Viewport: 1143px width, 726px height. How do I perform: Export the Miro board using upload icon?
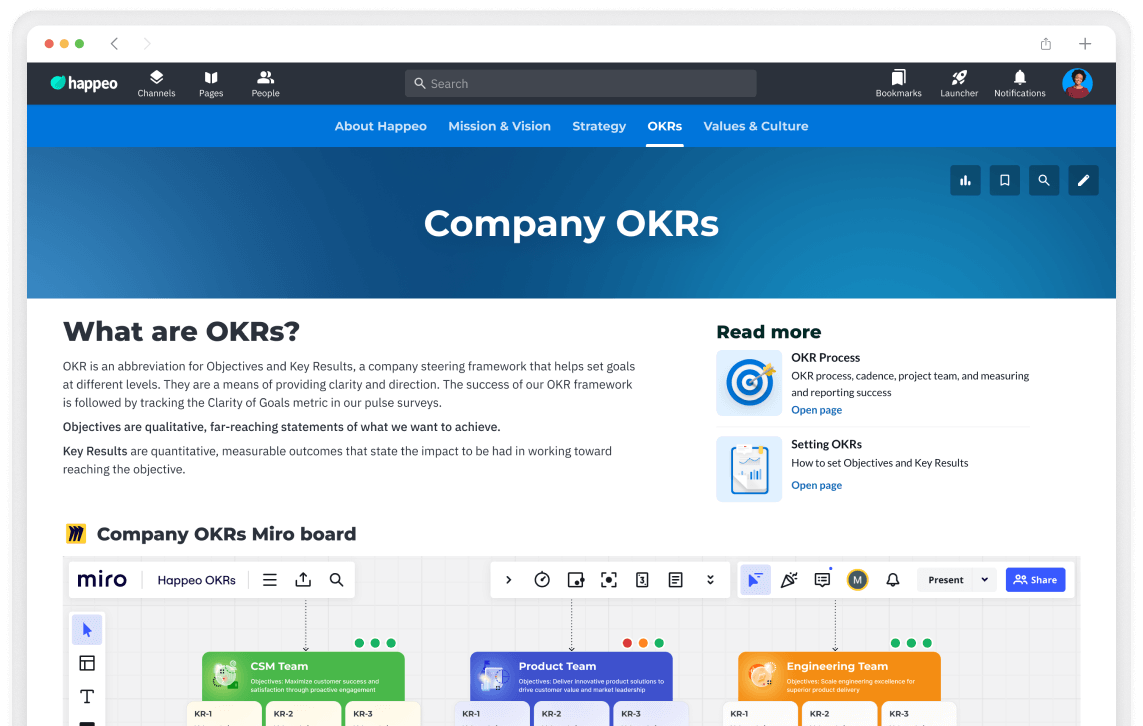[x=303, y=580]
